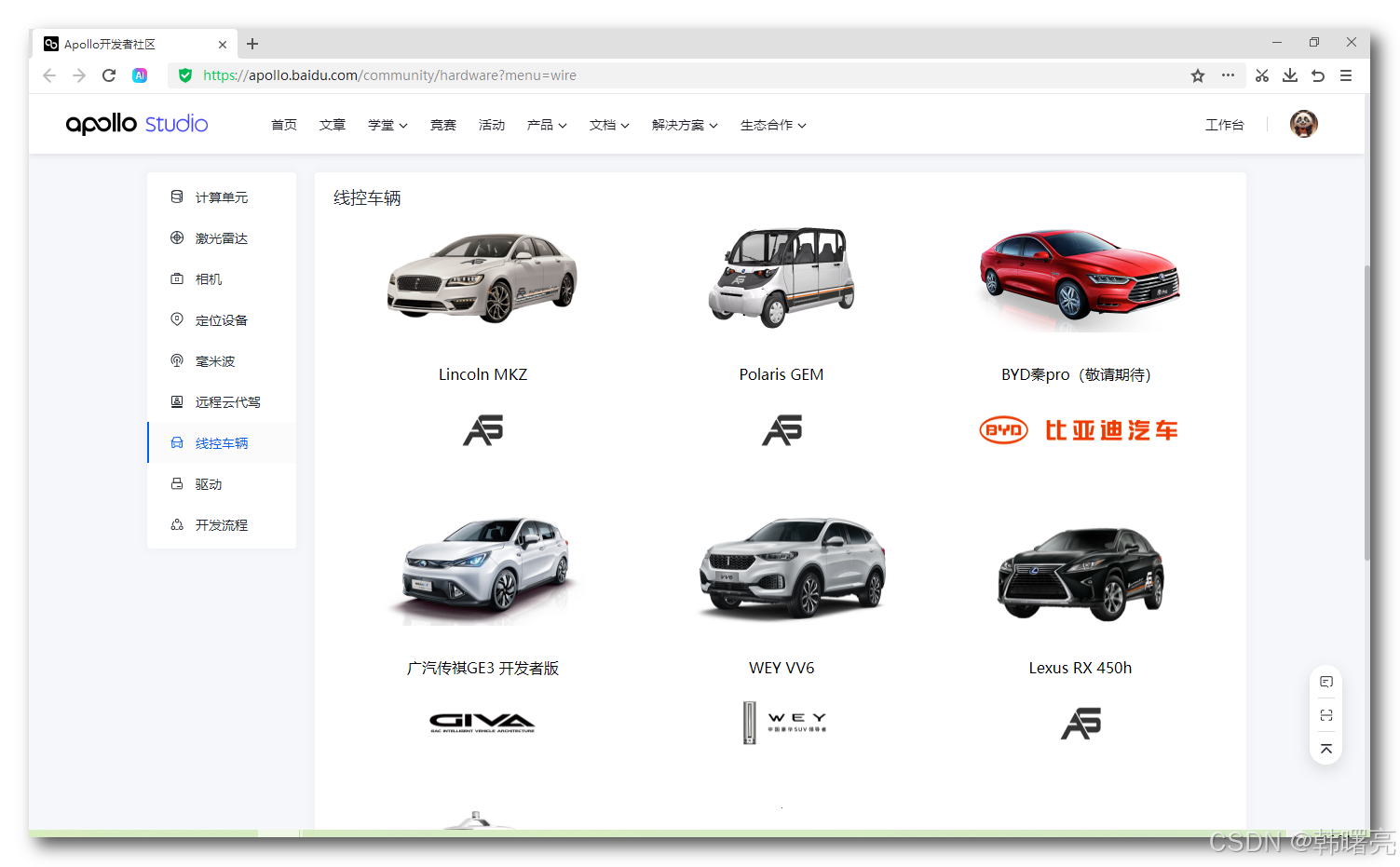The height and width of the screenshot is (867, 1400).
Task: Expand the 生态合作 dropdown menu
Action: point(773,125)
